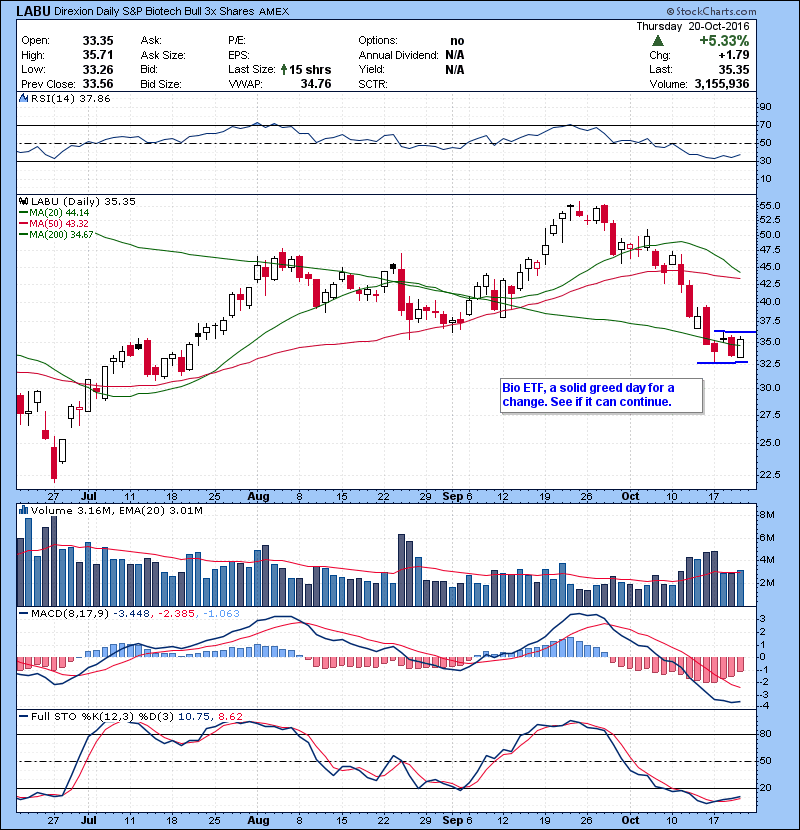Screen dimensions: 800x830
Task: Select the MA(20) 44.14 legend entry
Action: point(54,213)
